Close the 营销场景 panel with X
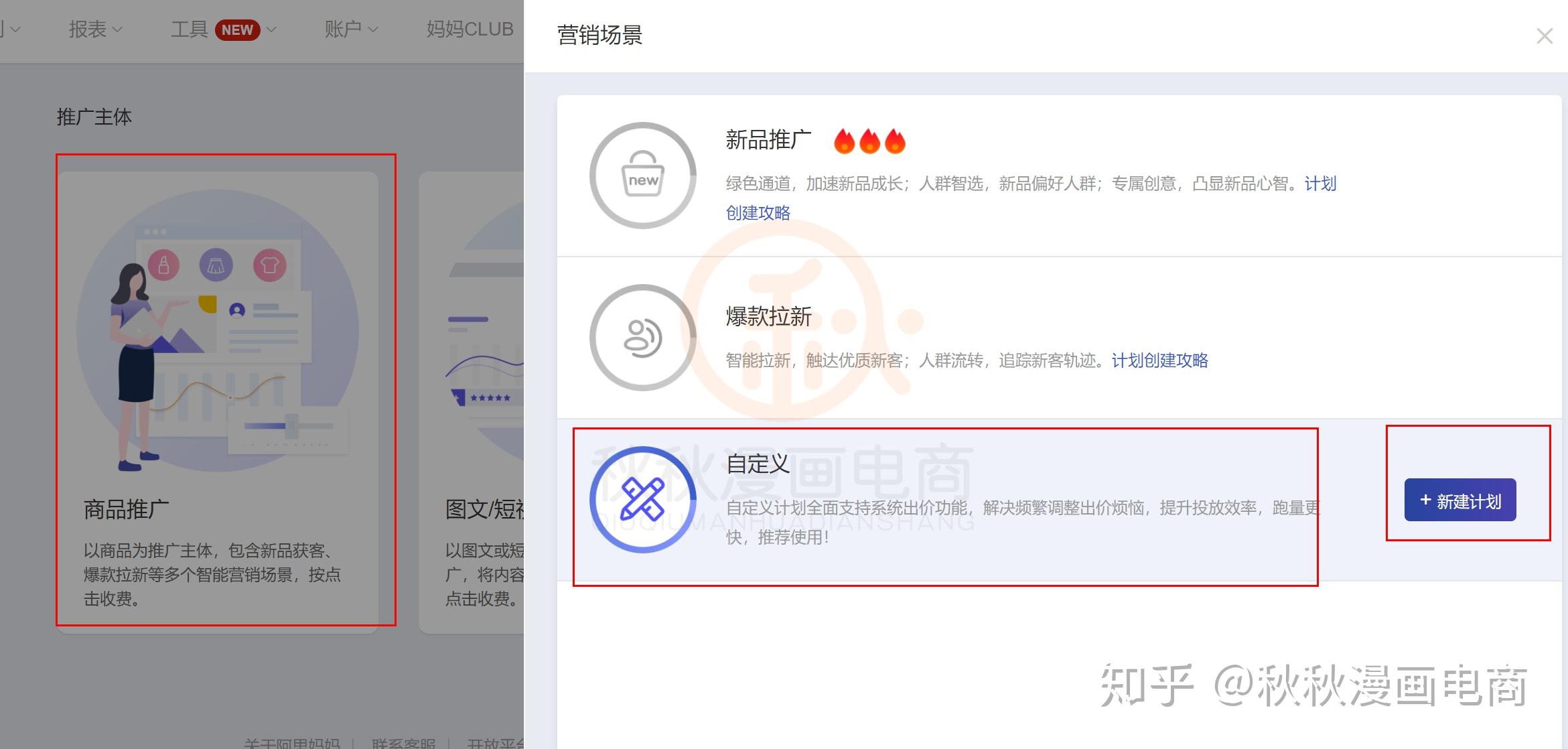1568x749 pixels. 1545,36
